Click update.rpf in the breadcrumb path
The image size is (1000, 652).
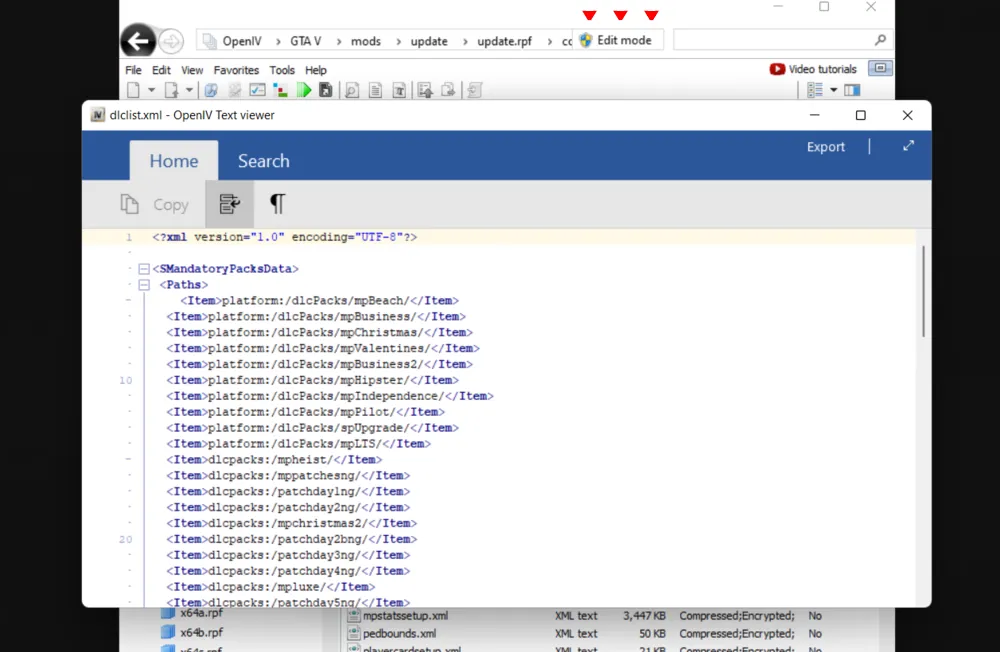[504, 41]
